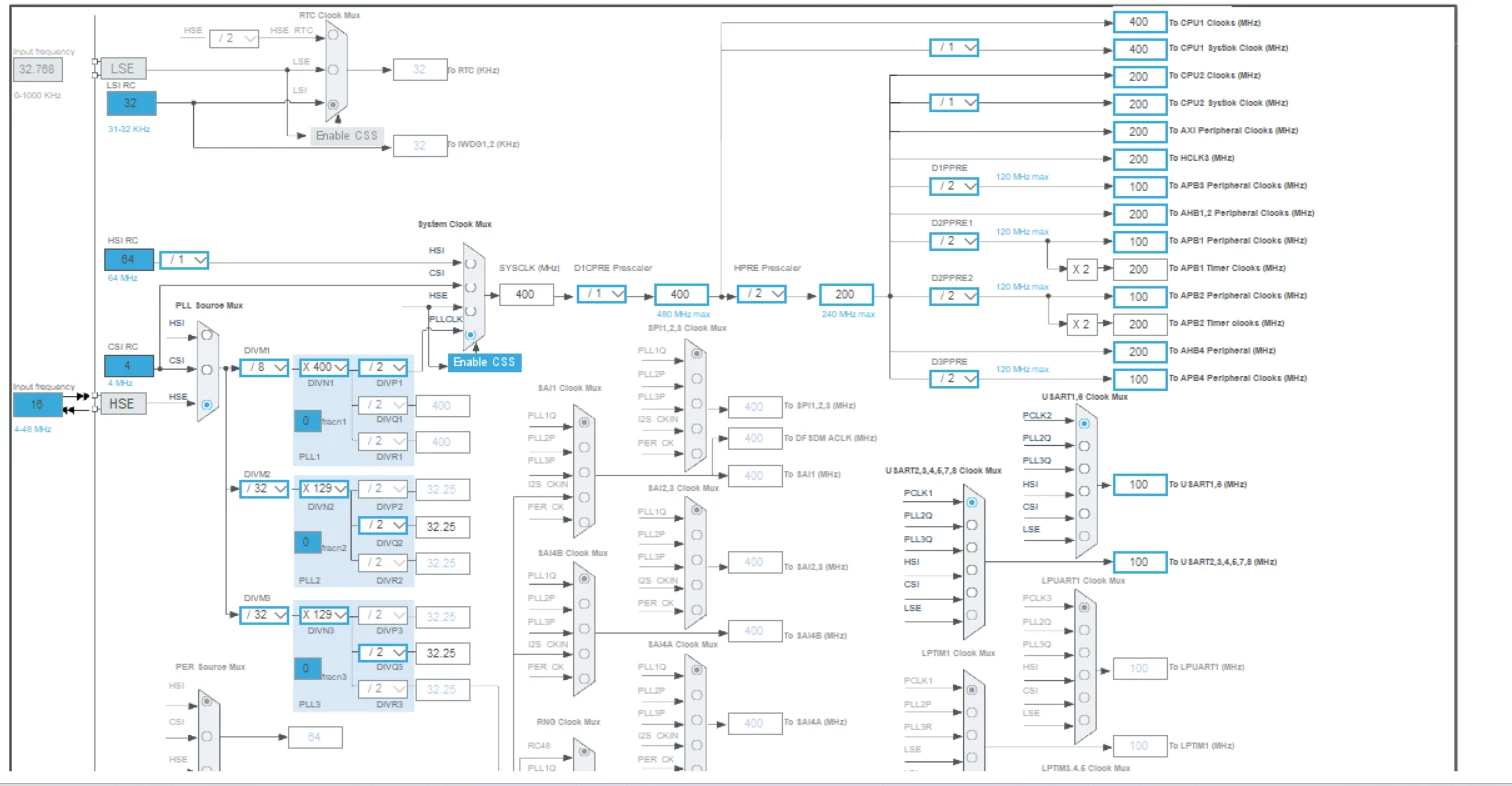Select HSI in System Clock Mux

click(470, 263)
